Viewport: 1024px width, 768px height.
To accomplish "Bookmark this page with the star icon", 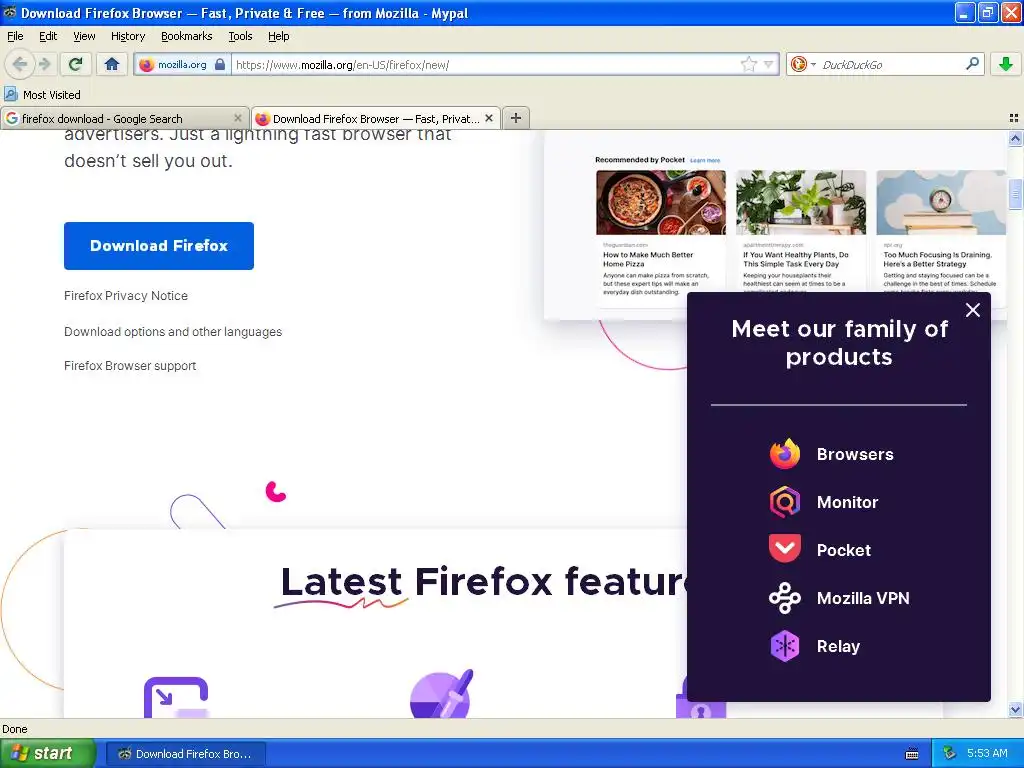I will (x=748, y=64).
